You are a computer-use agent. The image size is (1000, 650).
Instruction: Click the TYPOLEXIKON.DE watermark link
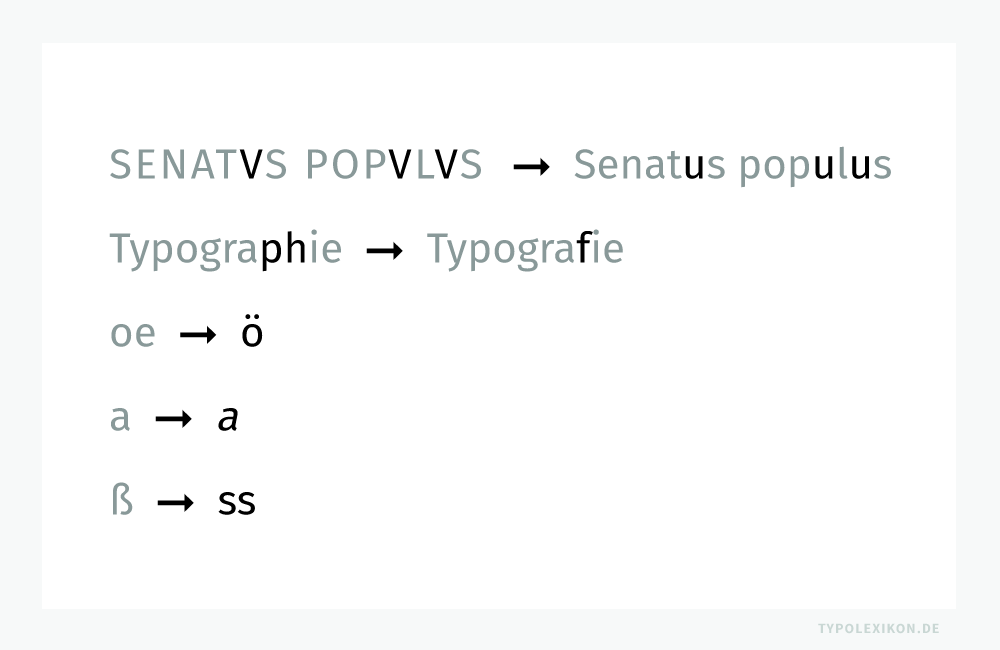click(879, 629)
